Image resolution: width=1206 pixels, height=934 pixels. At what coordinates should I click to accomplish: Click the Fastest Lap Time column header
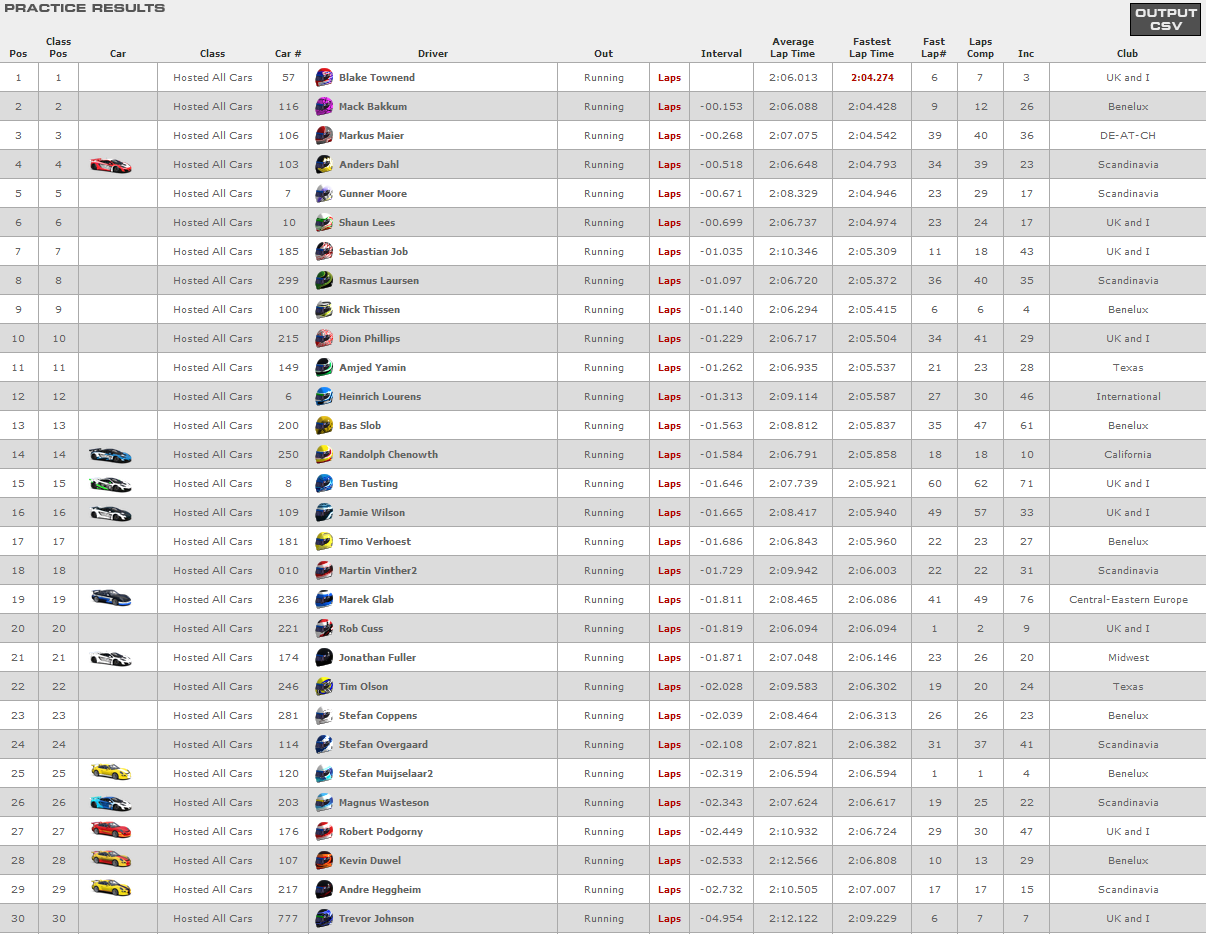click(872, 48)
